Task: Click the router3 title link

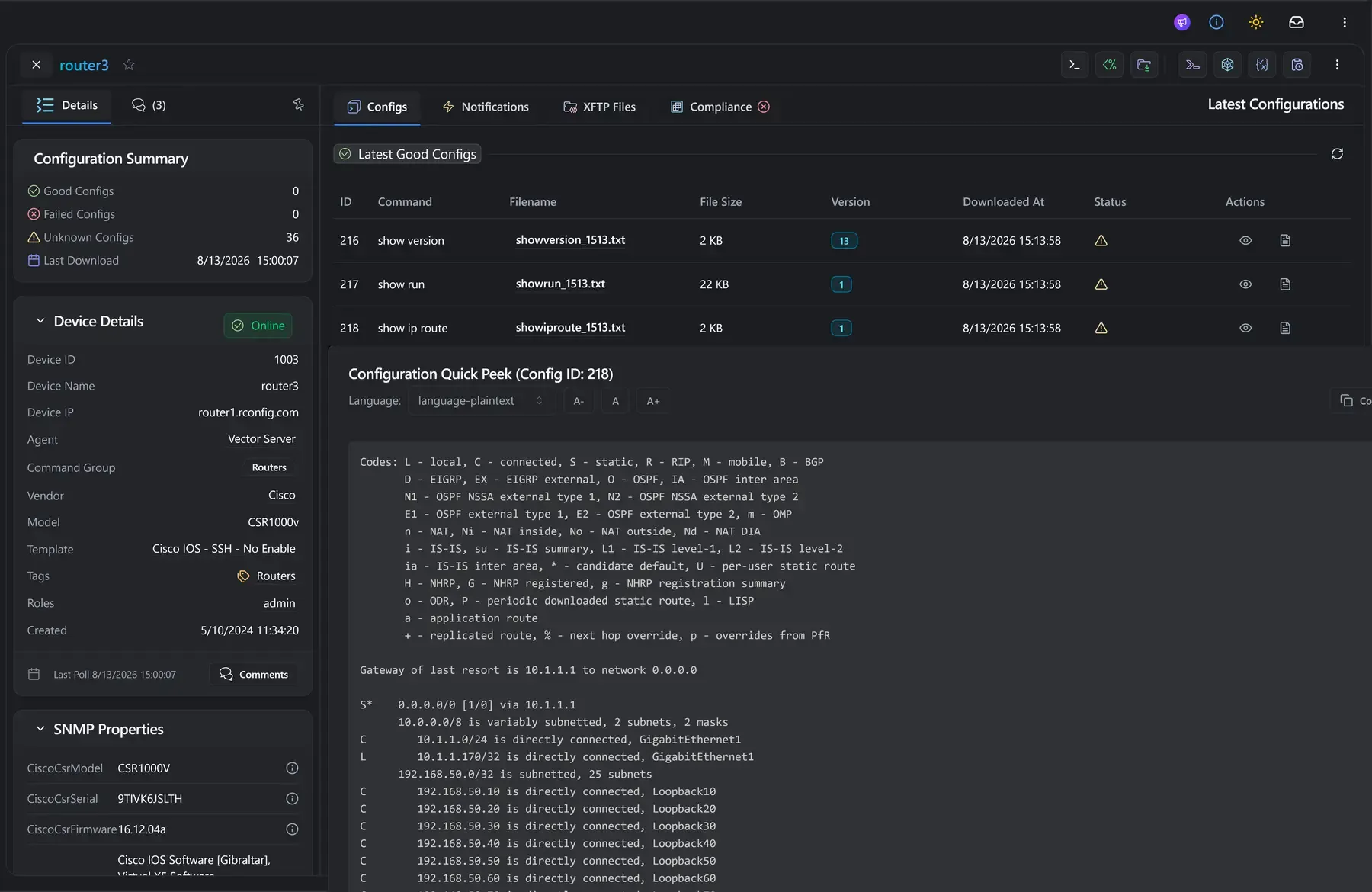Action: [x=84, y=65]
